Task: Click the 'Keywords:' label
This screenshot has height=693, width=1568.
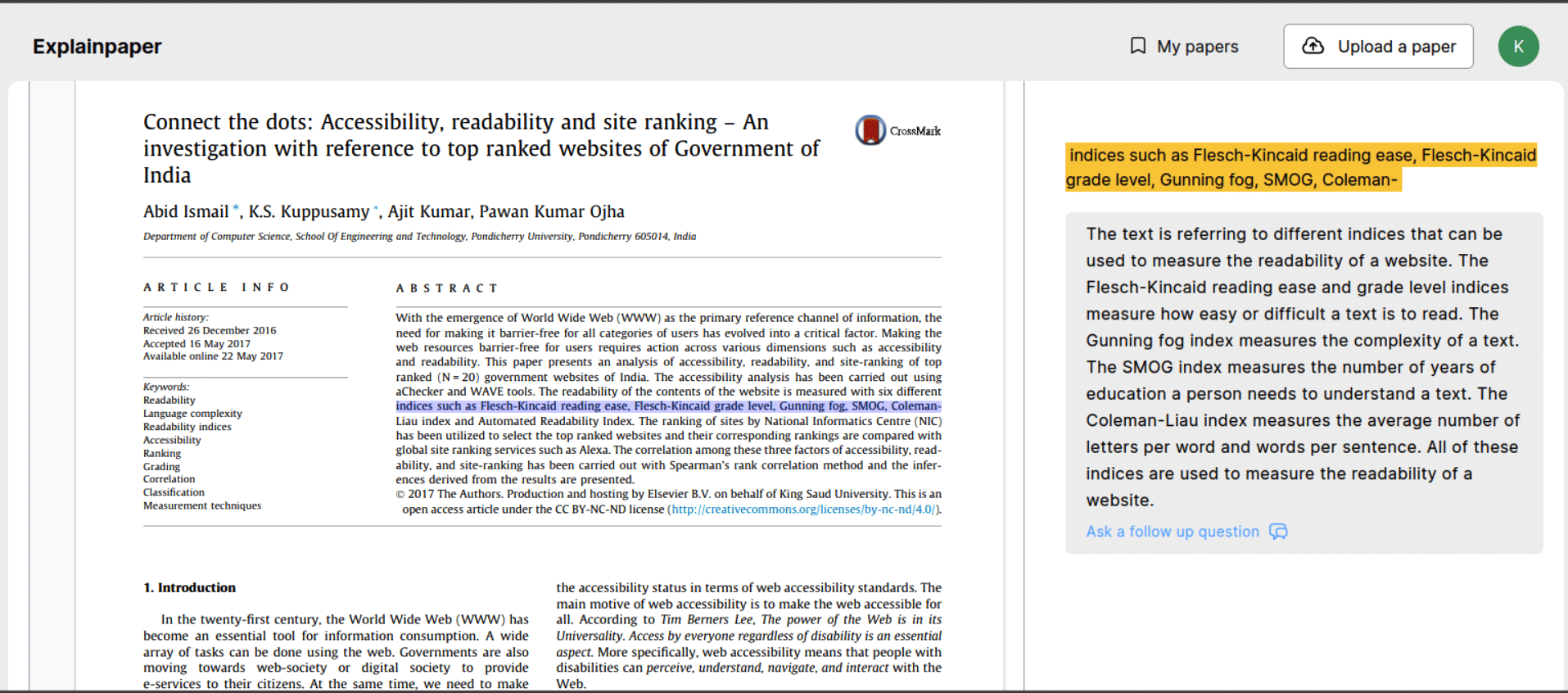Action: pos(166,387)
